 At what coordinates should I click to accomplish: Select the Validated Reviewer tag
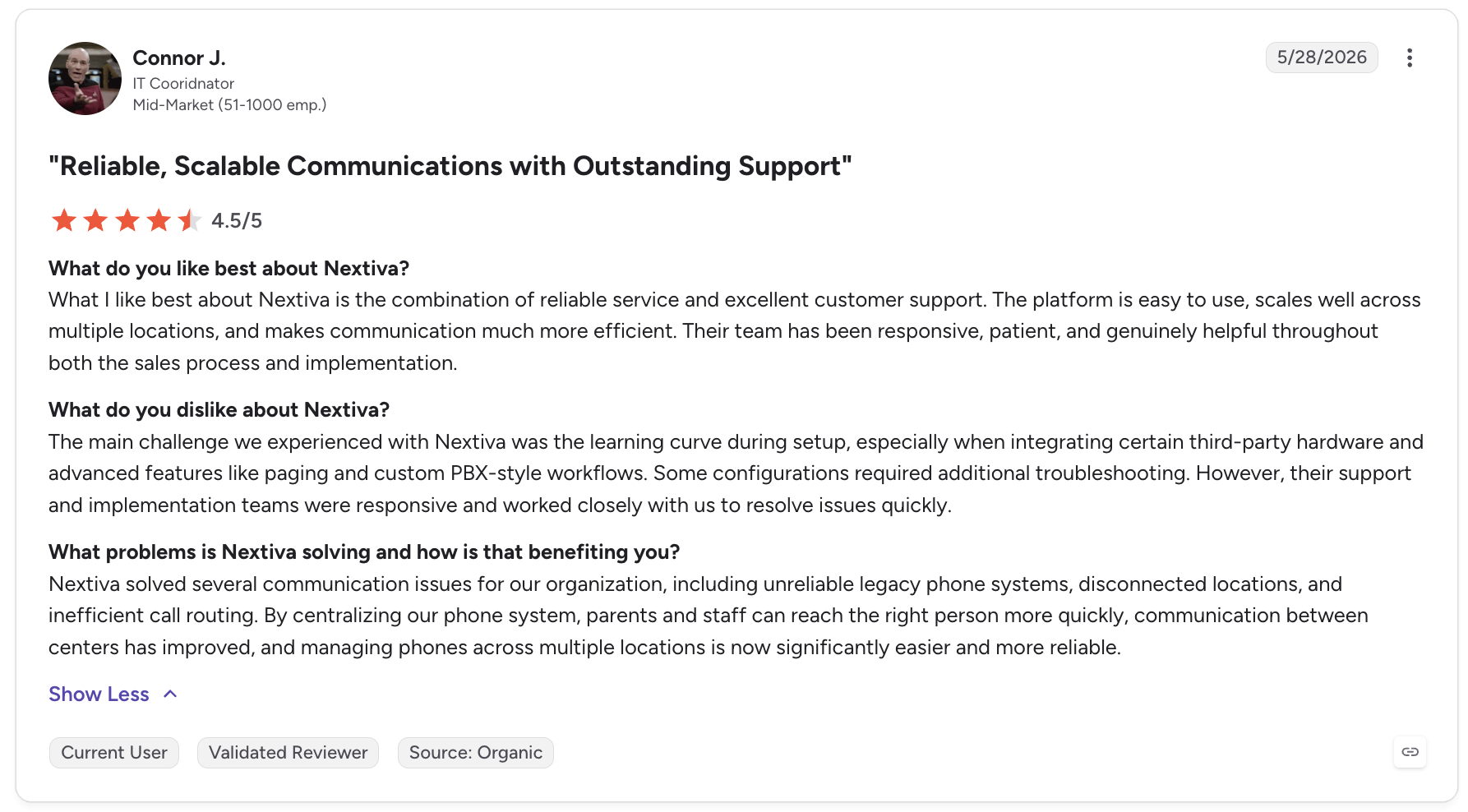point(288,753)
